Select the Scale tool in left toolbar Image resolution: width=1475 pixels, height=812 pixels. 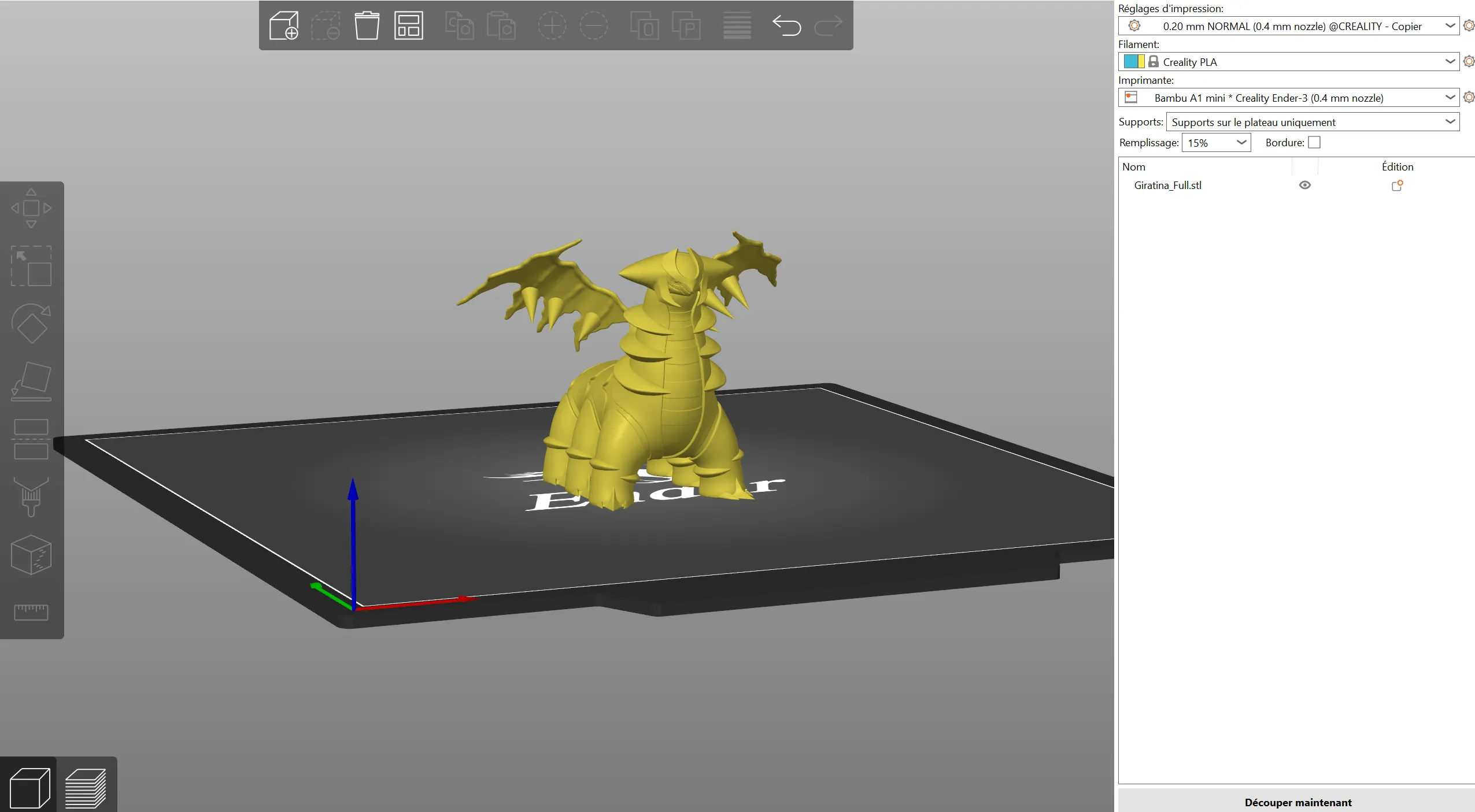pos(31,266)
